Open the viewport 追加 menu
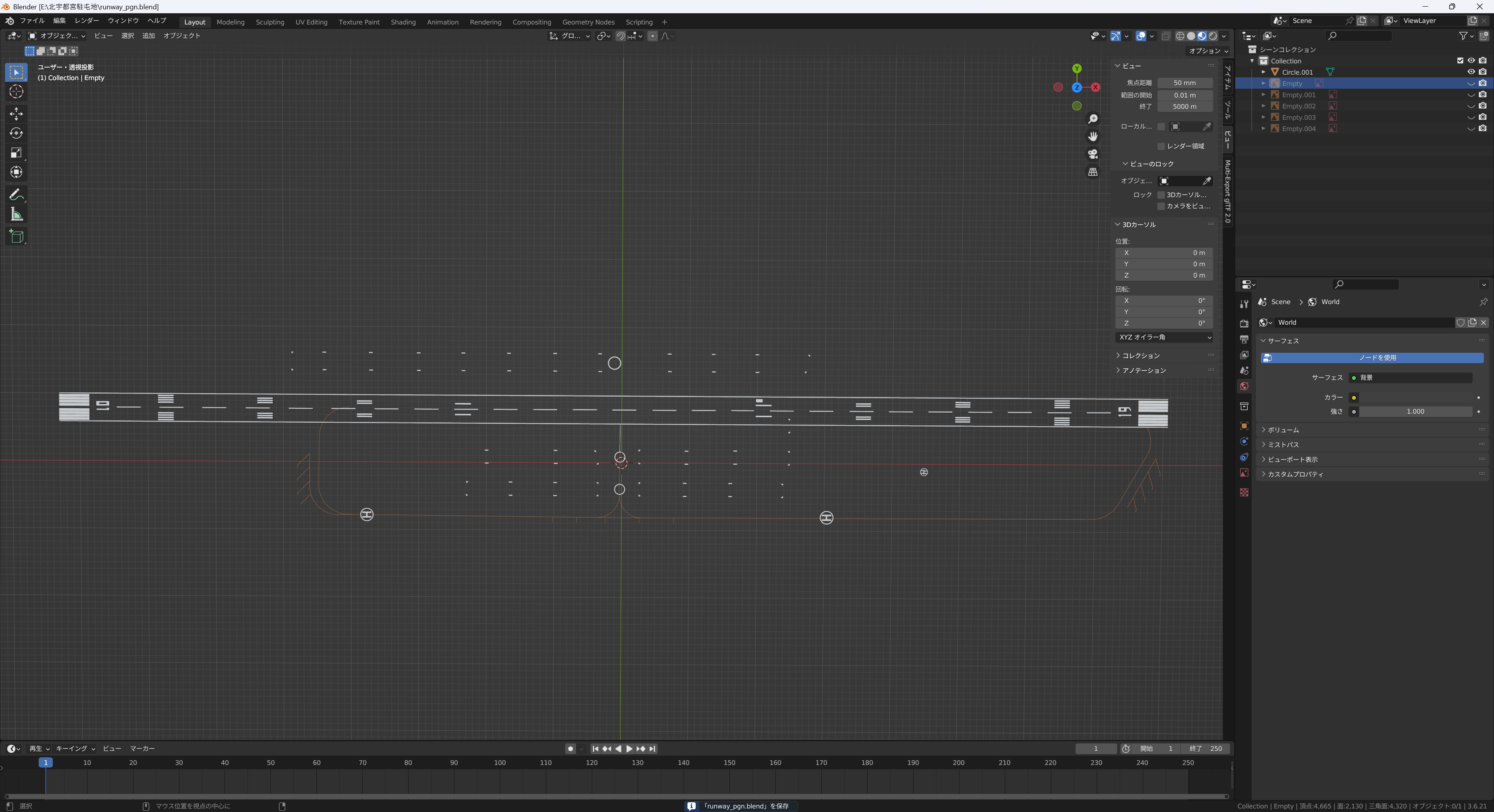 coord(149,36)
